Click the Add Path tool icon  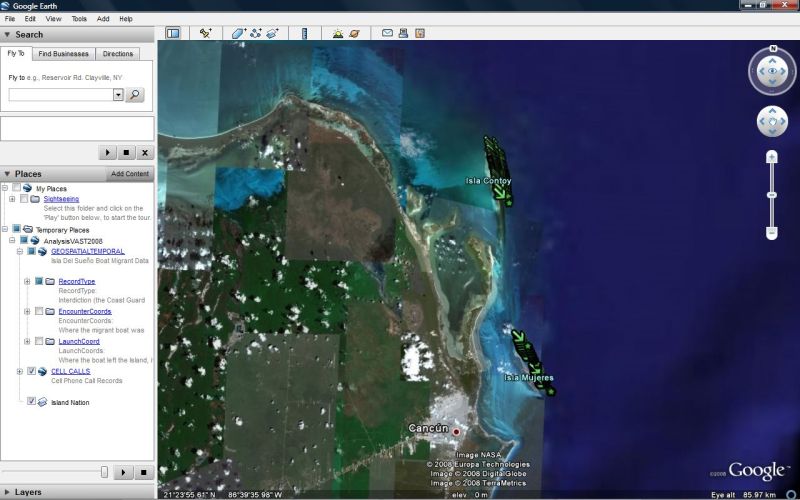click(x=255, y=33)
